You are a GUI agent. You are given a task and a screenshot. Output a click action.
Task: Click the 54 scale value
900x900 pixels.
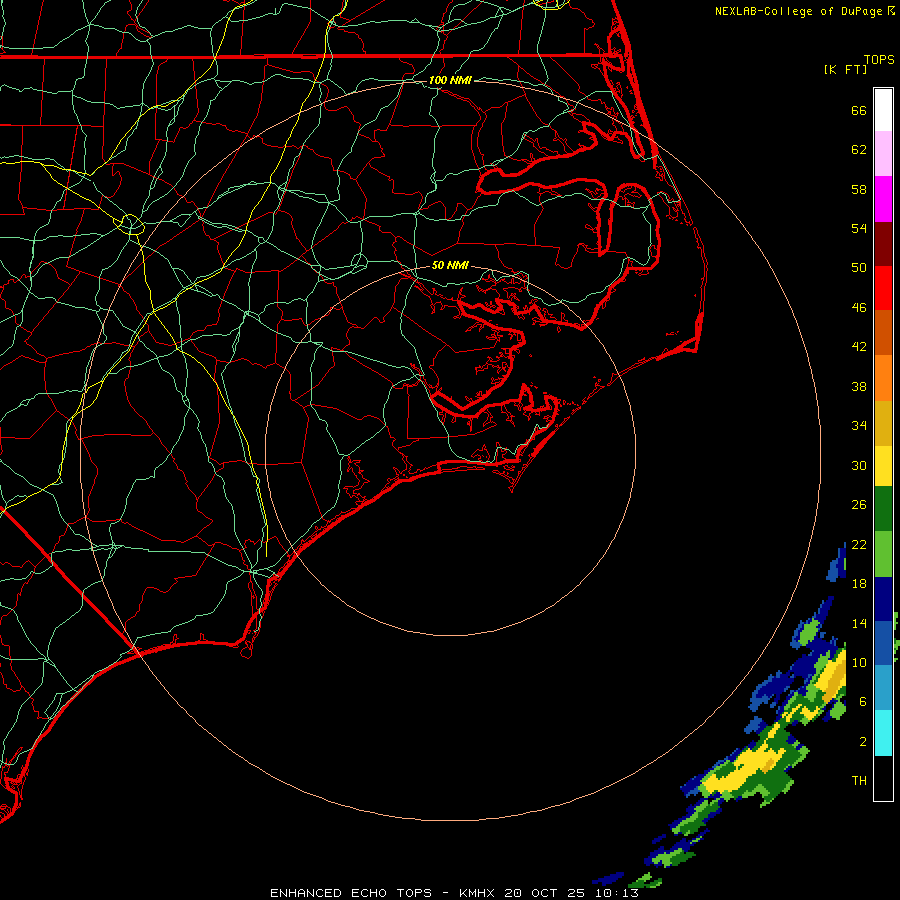tap(859, 228)
